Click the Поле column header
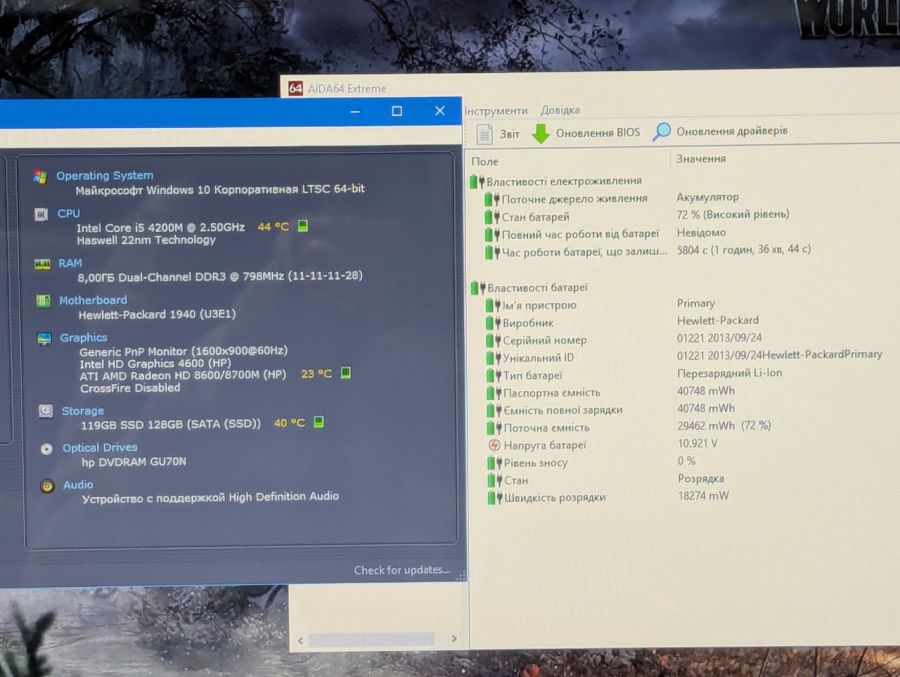 pyautogui.click(x=485, y=162)
